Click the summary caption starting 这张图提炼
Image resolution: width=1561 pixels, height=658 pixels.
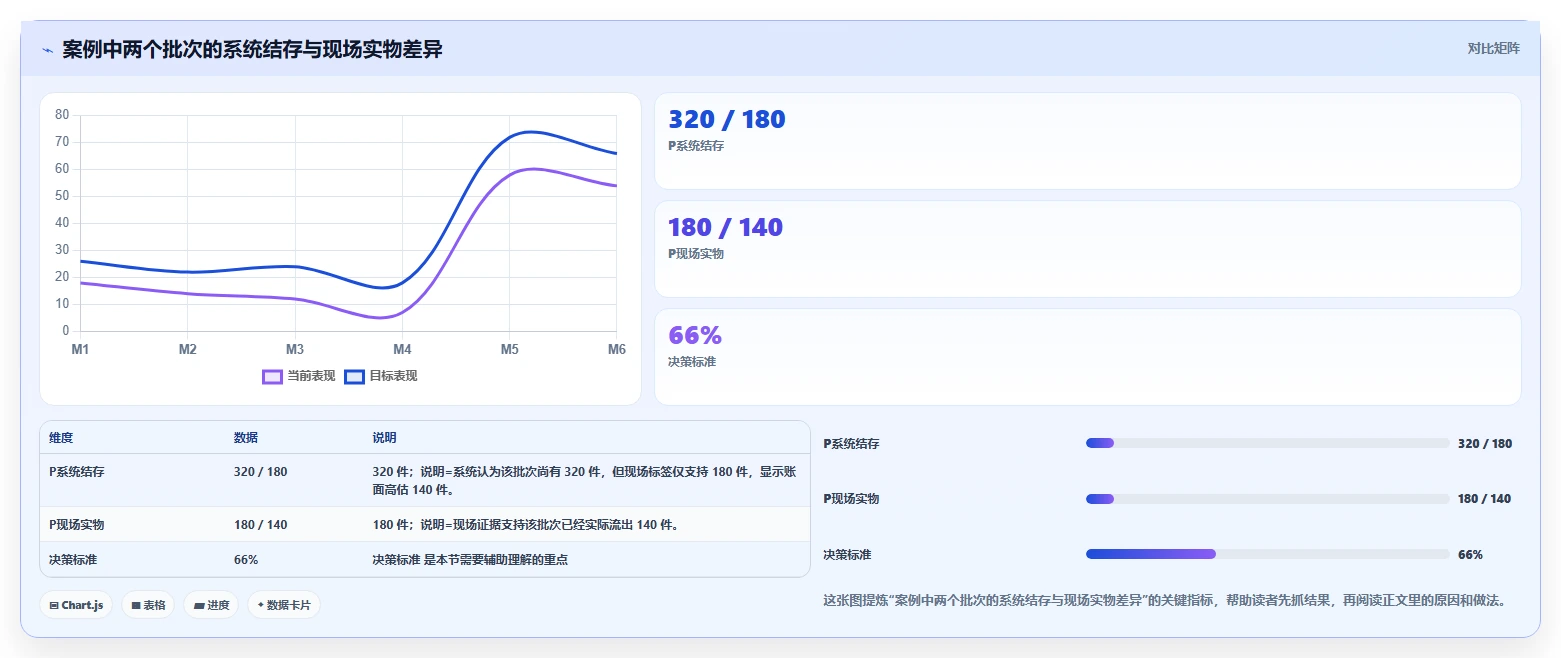(1164, 601)
